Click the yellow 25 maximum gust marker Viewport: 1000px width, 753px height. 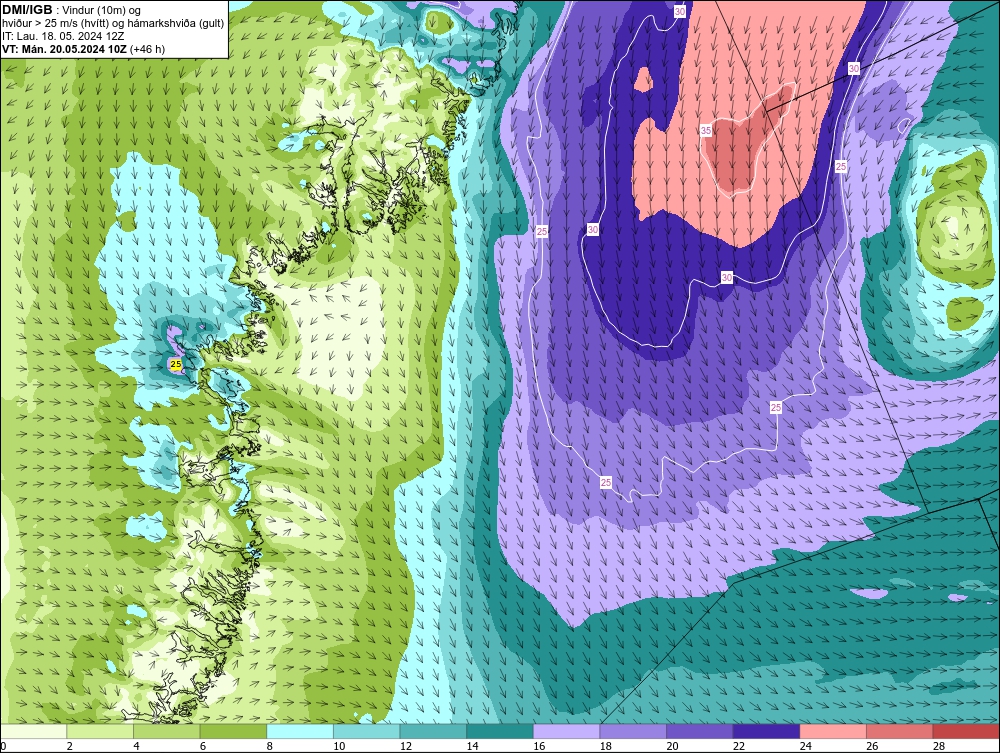click(x=176, y=364)
